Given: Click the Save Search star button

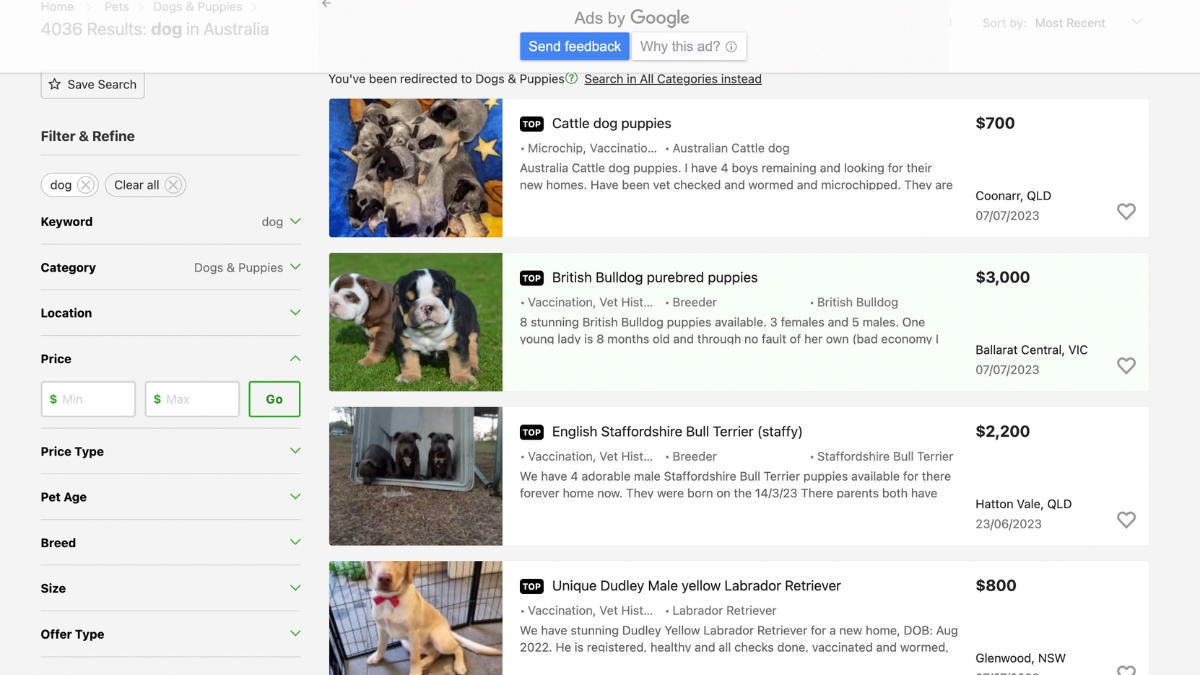Looking at the screenshot, I should coord(93,85).
